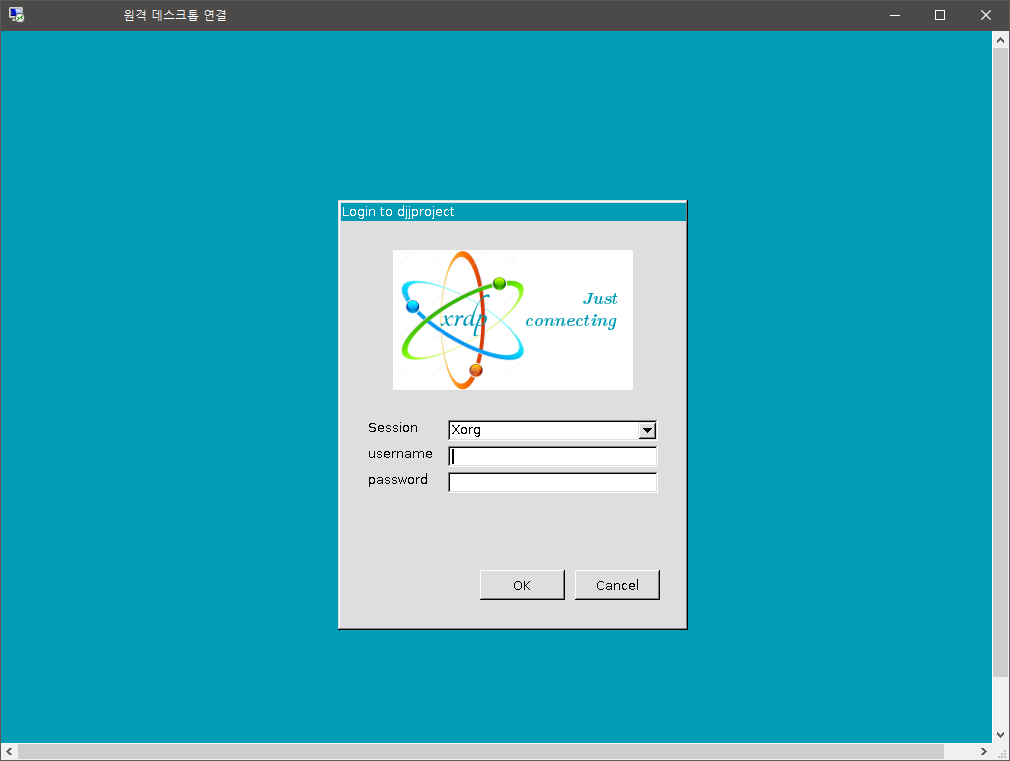Minimize the remote desktop window
Image resolution: width=1010 pixels, height=761 pixels.
pos(895,15)
